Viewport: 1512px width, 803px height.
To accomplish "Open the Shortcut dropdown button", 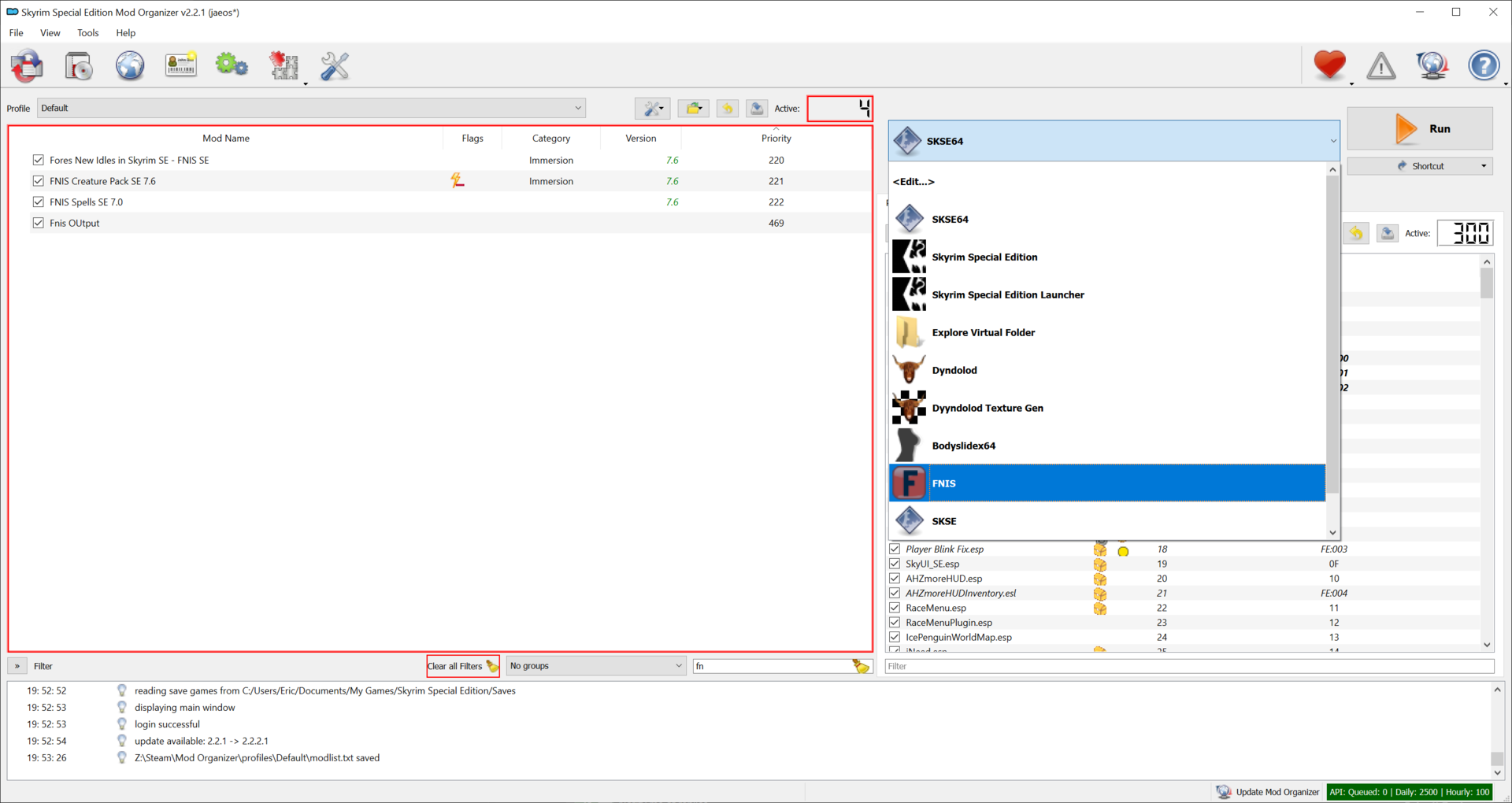I will coord(1420,166).
